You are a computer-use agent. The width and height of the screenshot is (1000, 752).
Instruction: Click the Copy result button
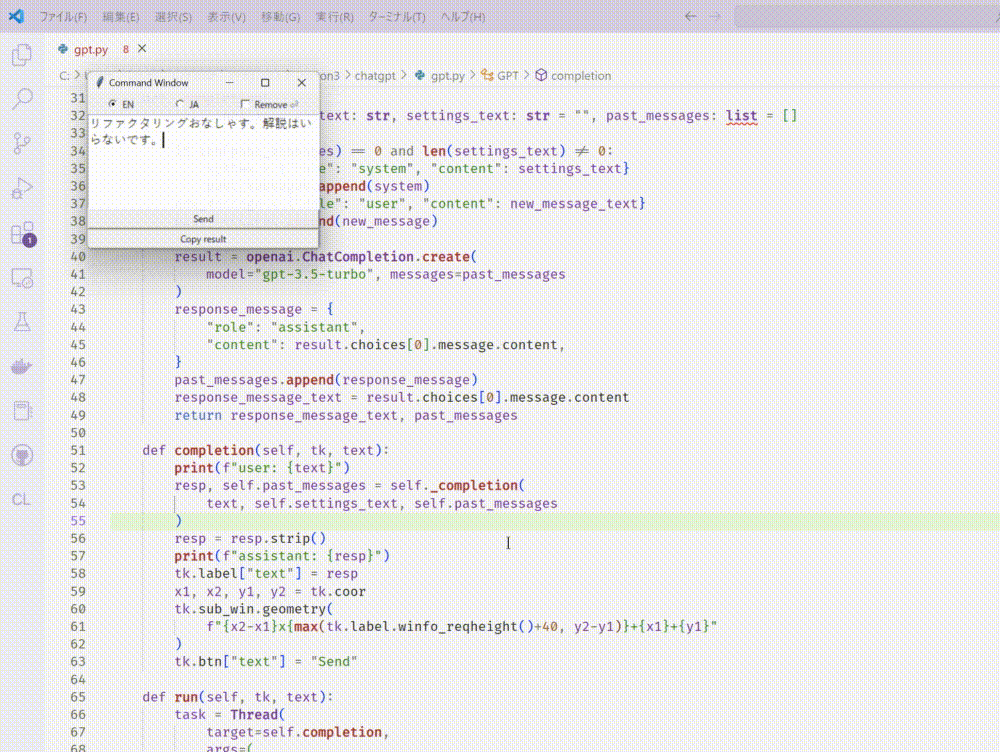coord(203,239)
